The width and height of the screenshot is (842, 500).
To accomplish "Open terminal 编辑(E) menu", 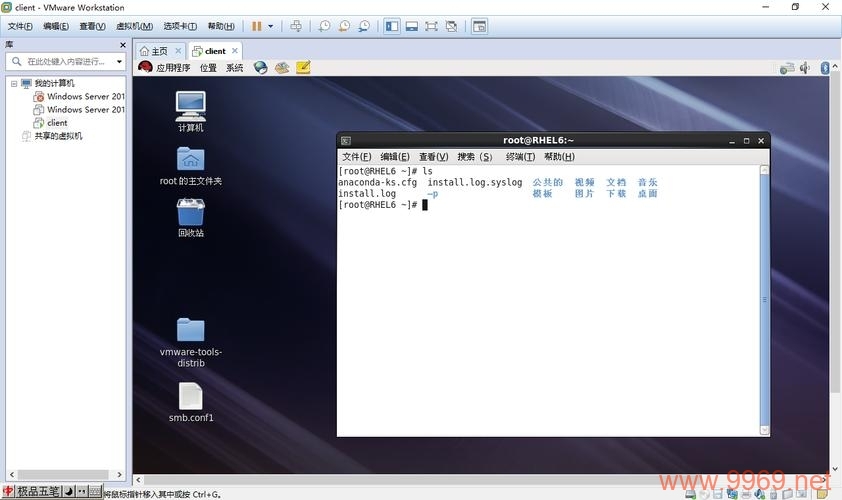I will [x=395, y=157].
